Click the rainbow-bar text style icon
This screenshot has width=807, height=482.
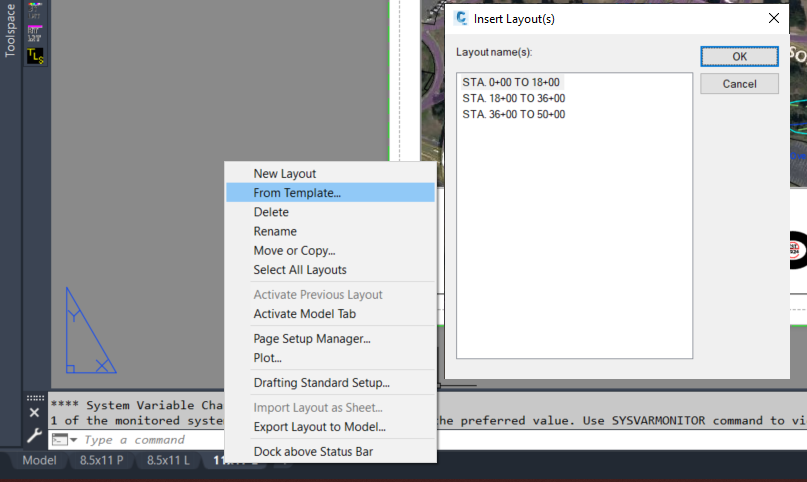(x=34, y=11)
